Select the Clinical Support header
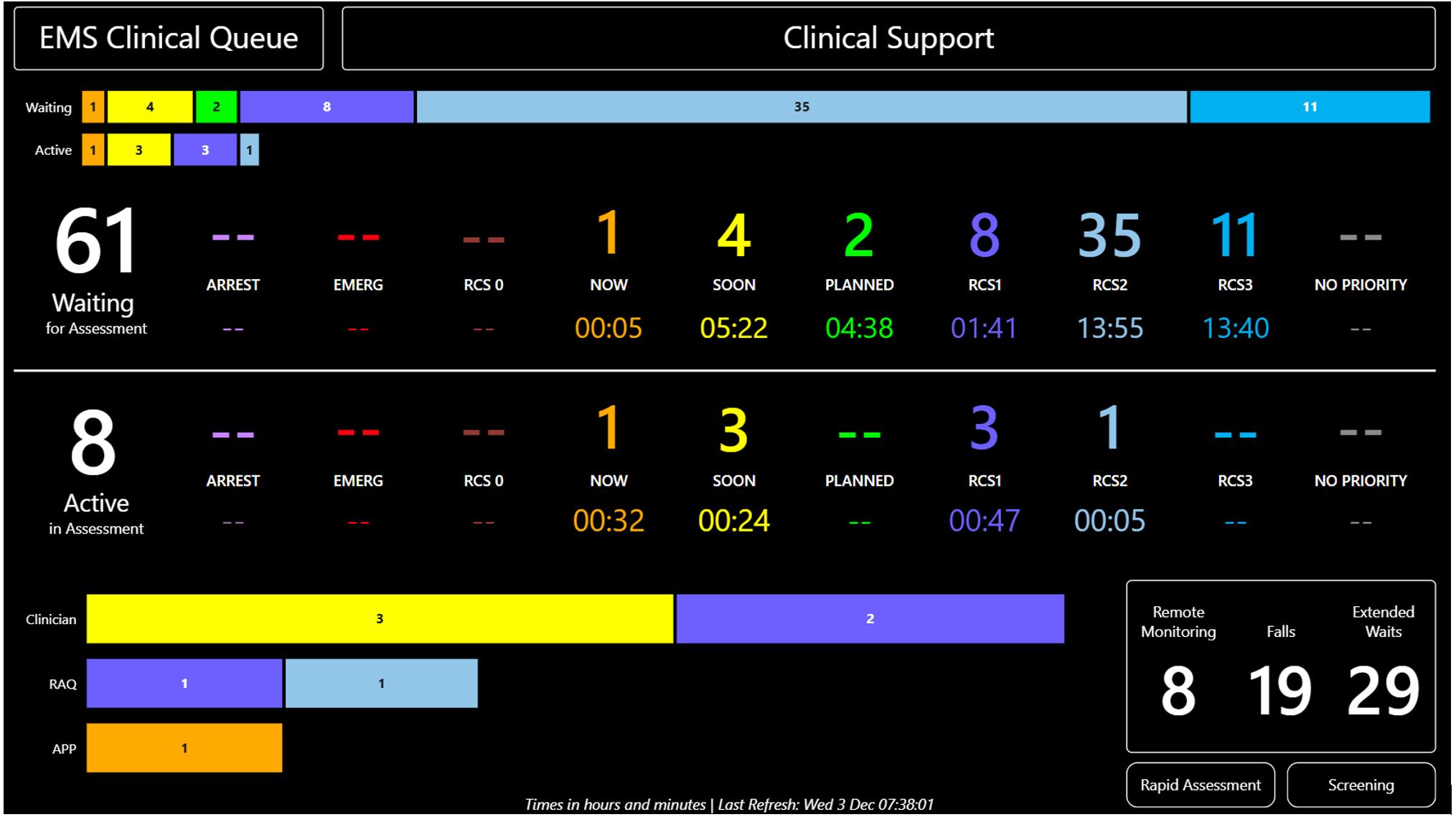 pos(890,38)
